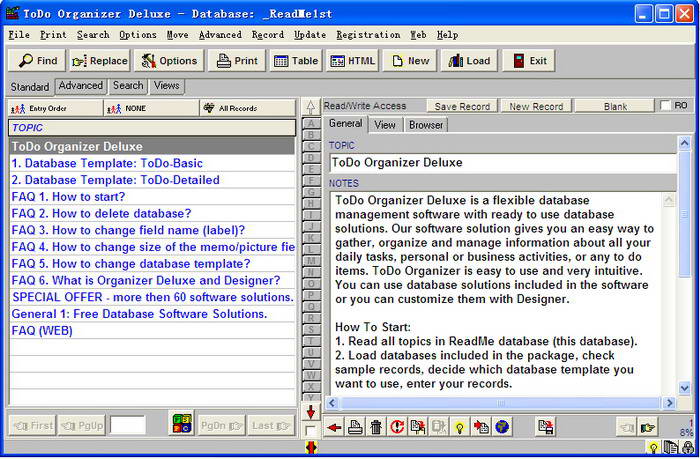Open the All Records filter selector

point(247,108)
